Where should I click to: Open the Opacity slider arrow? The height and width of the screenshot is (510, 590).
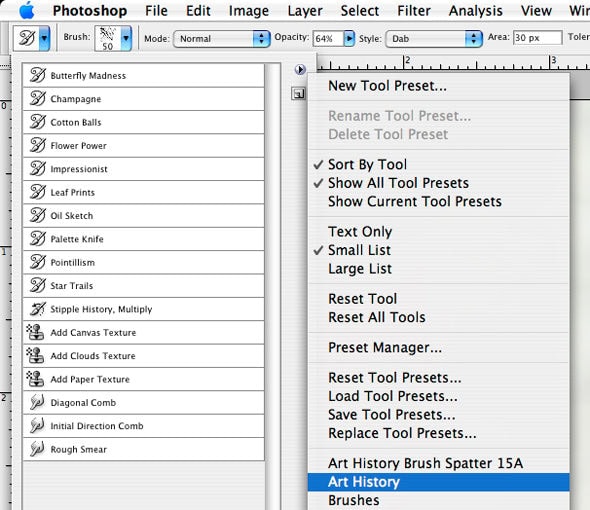(349, 39)
